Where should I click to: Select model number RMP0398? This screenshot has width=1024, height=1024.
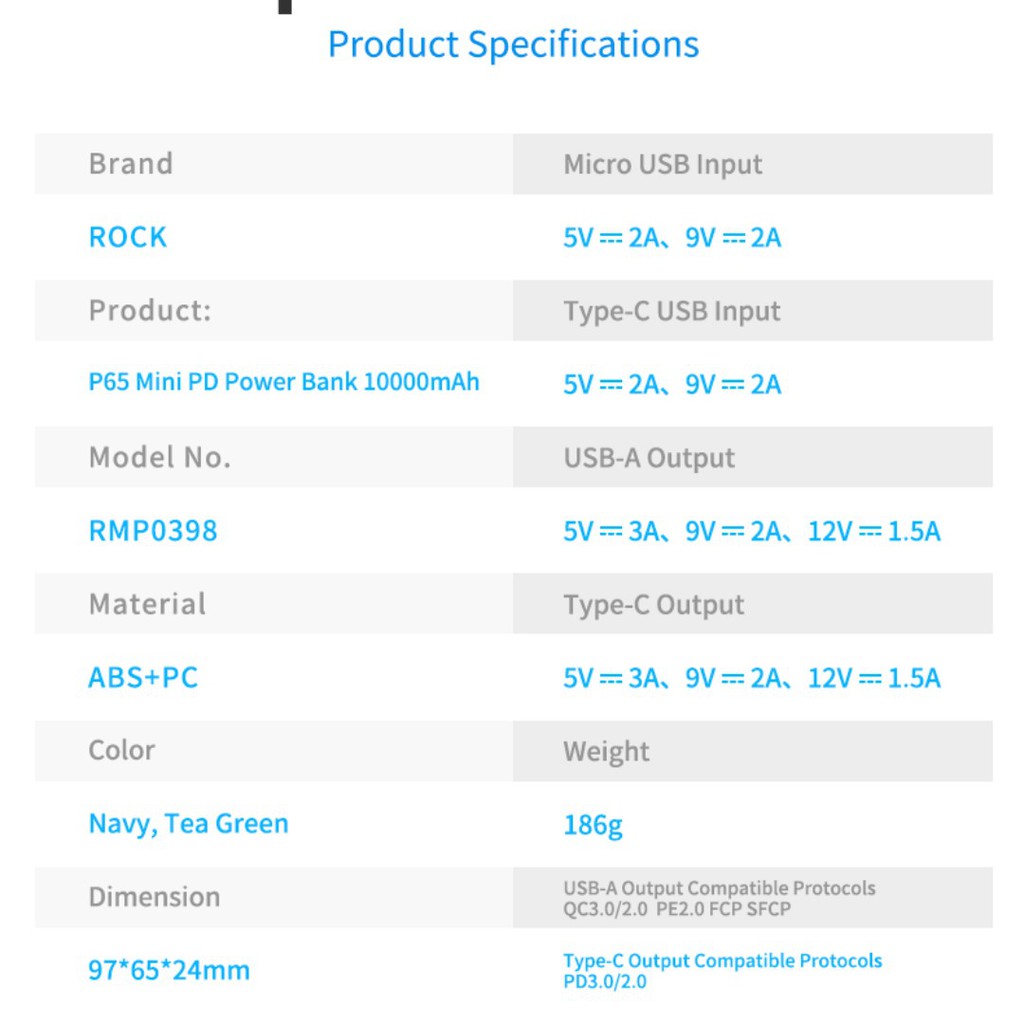[x=153, y=531]
